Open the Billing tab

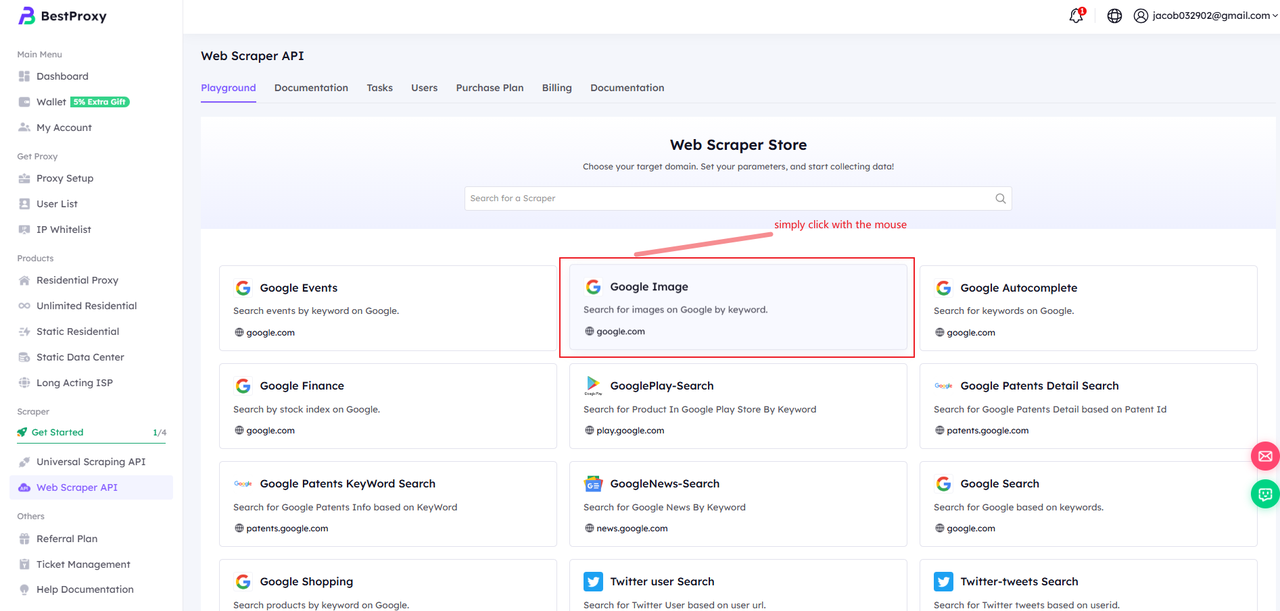coord(557,88)
